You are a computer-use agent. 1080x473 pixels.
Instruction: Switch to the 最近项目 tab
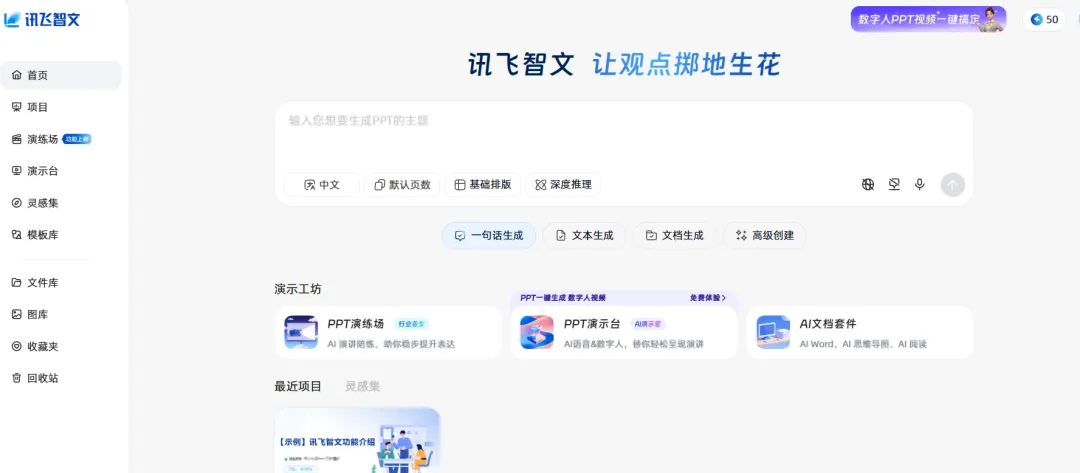298,386
